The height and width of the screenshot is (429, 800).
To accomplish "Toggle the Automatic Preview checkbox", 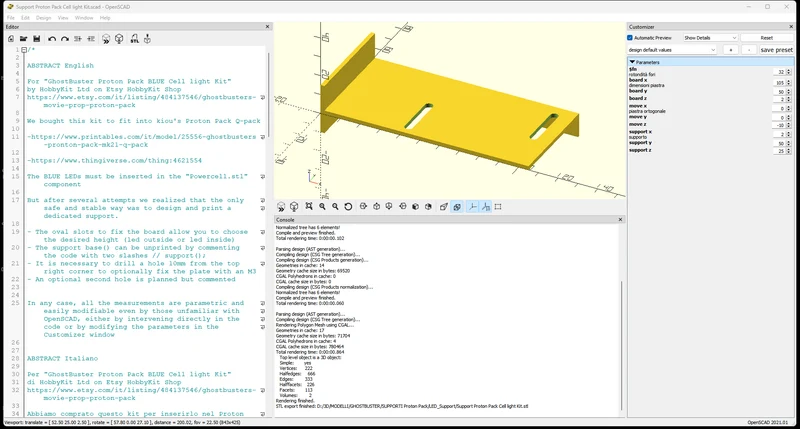I will point(630,38).
